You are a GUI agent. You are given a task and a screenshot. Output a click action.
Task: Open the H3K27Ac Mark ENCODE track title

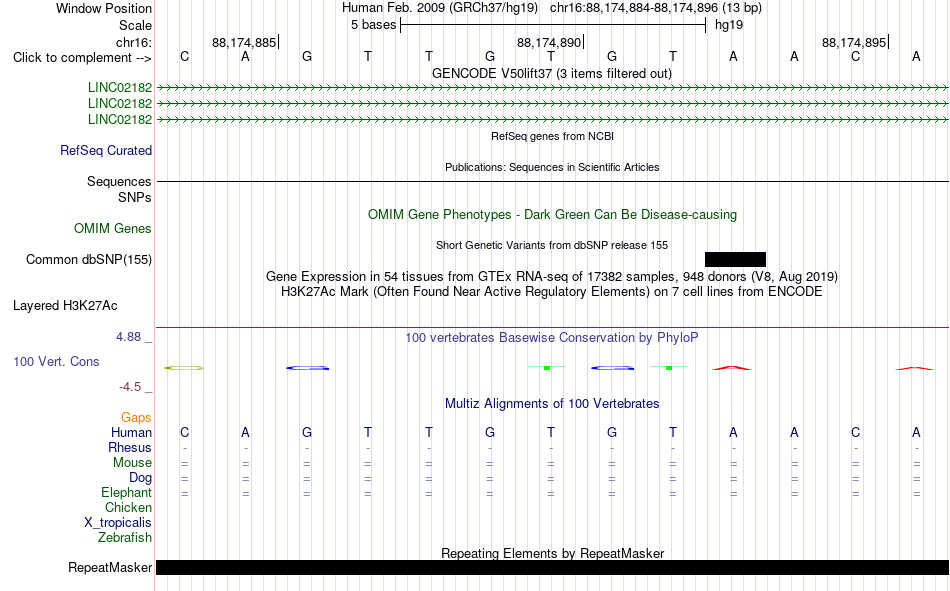552,292
